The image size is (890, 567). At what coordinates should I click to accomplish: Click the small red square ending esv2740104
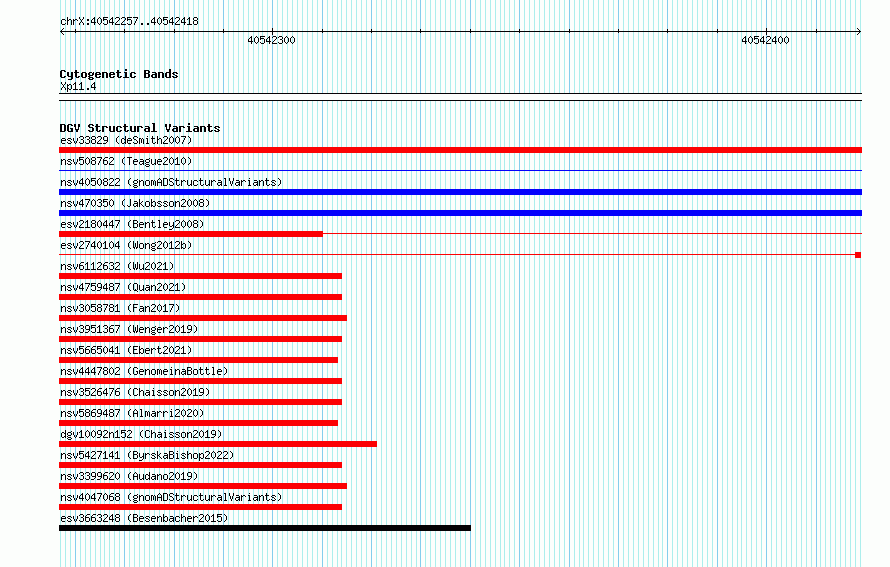click(x=858, y=255)
